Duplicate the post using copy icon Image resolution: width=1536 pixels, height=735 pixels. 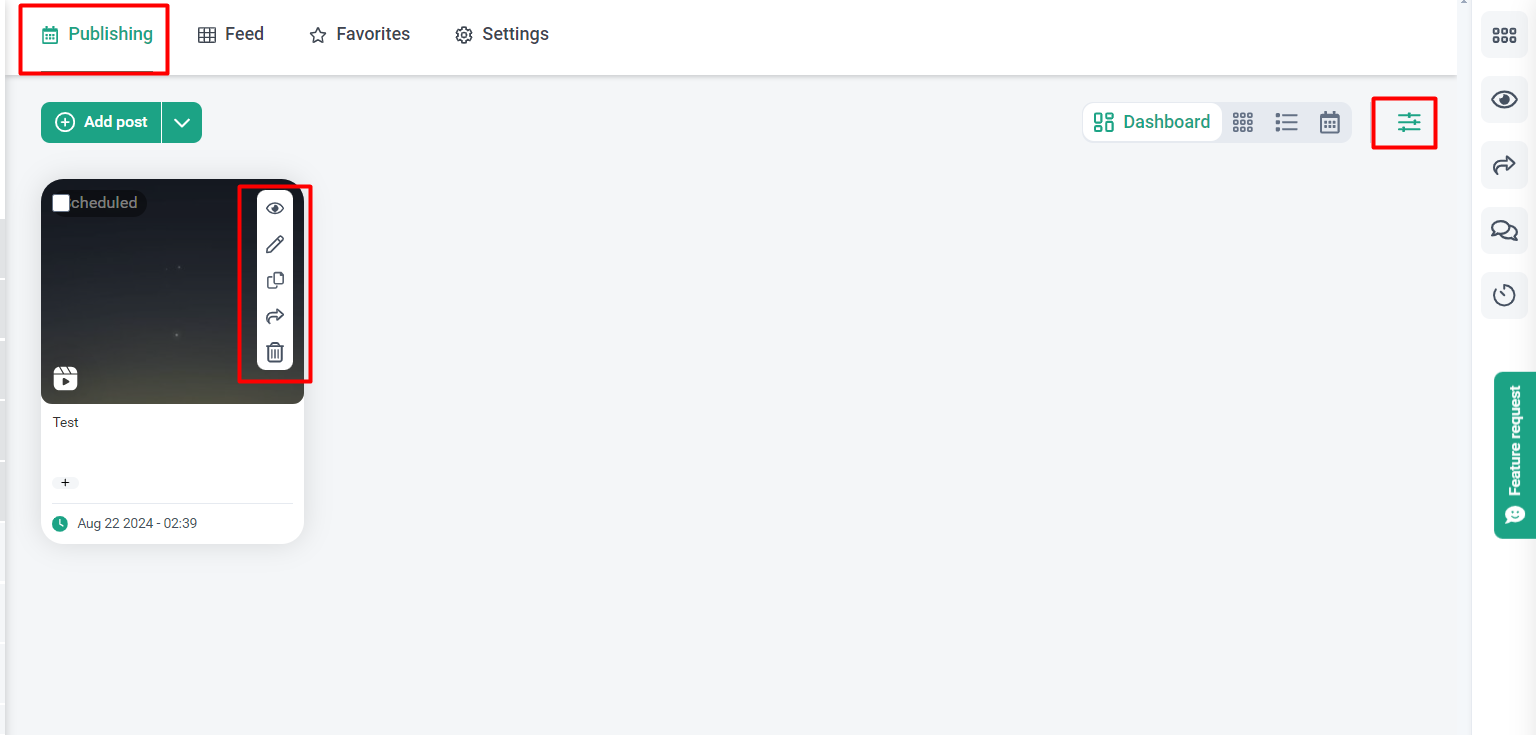[275, 280]
